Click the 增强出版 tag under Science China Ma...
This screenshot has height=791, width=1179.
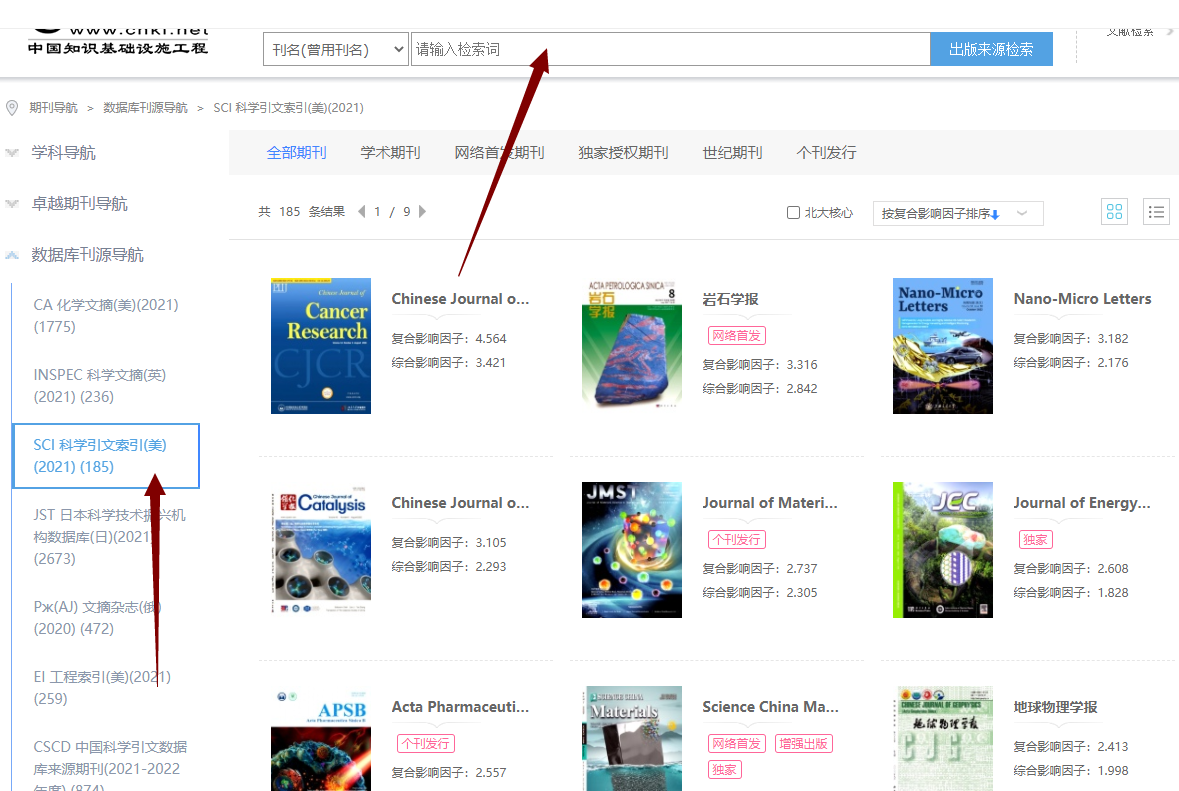pyautogui.click(x=803, y=744)
